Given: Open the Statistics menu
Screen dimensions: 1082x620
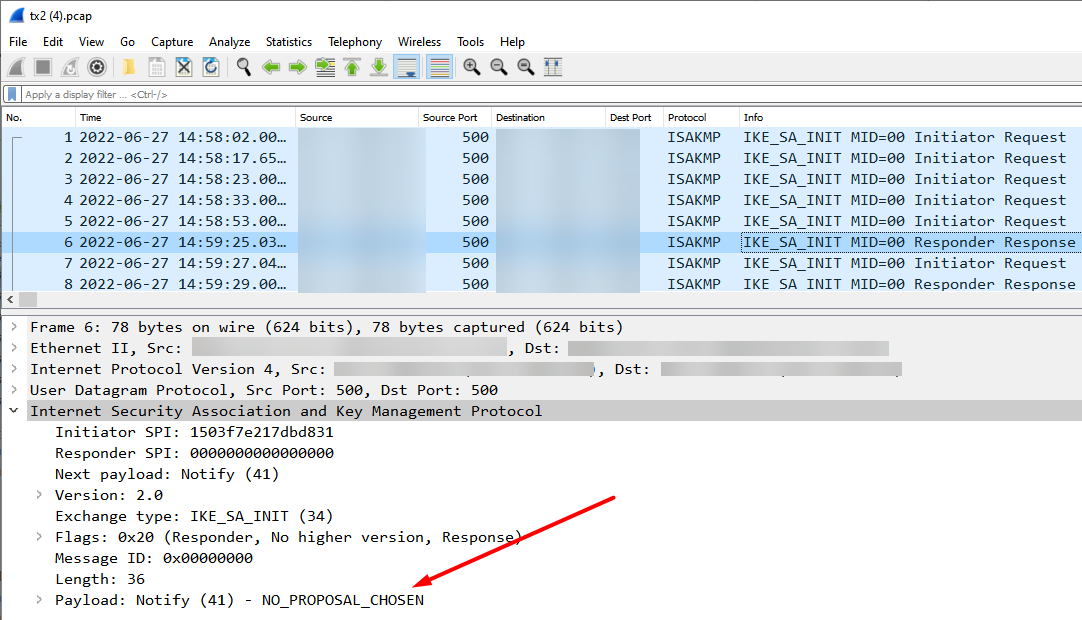Looking at the screenshot, I should point(288,41).
